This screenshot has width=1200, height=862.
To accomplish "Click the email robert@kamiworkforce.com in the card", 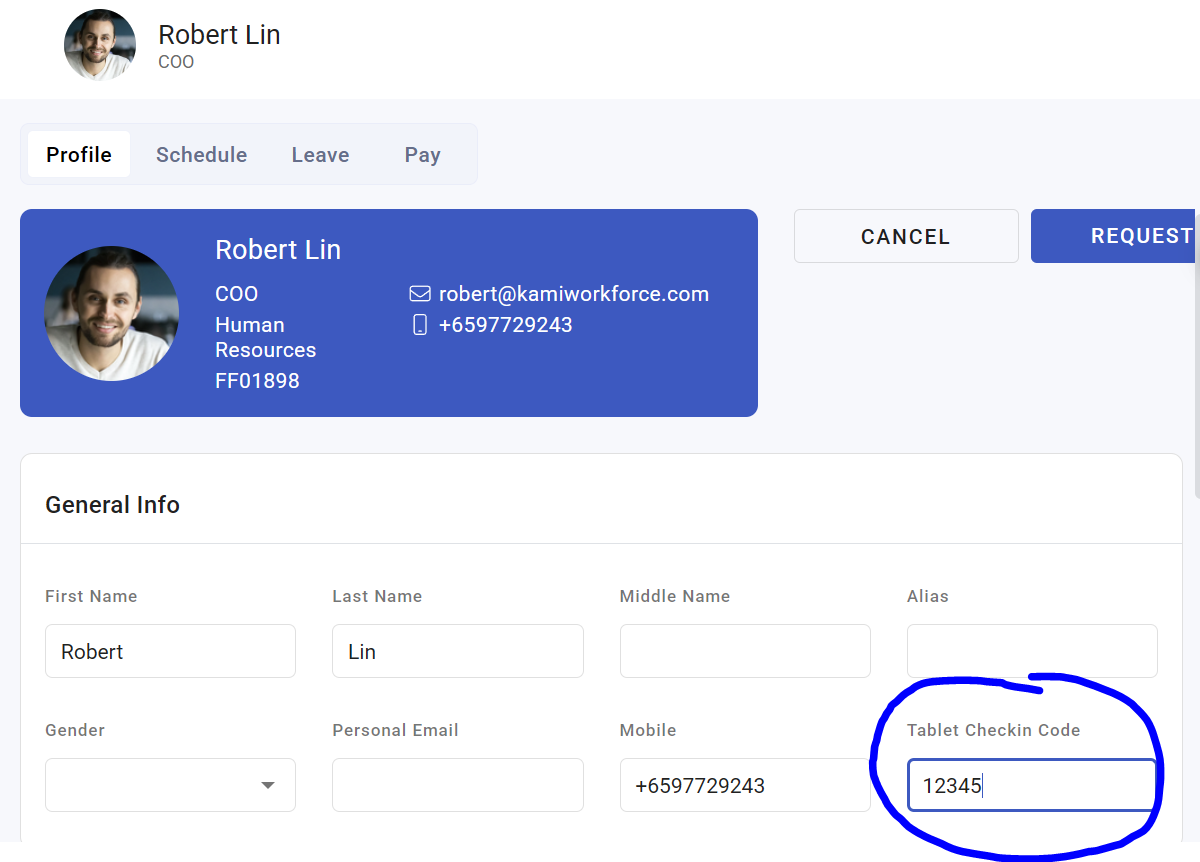I will 574,294.
